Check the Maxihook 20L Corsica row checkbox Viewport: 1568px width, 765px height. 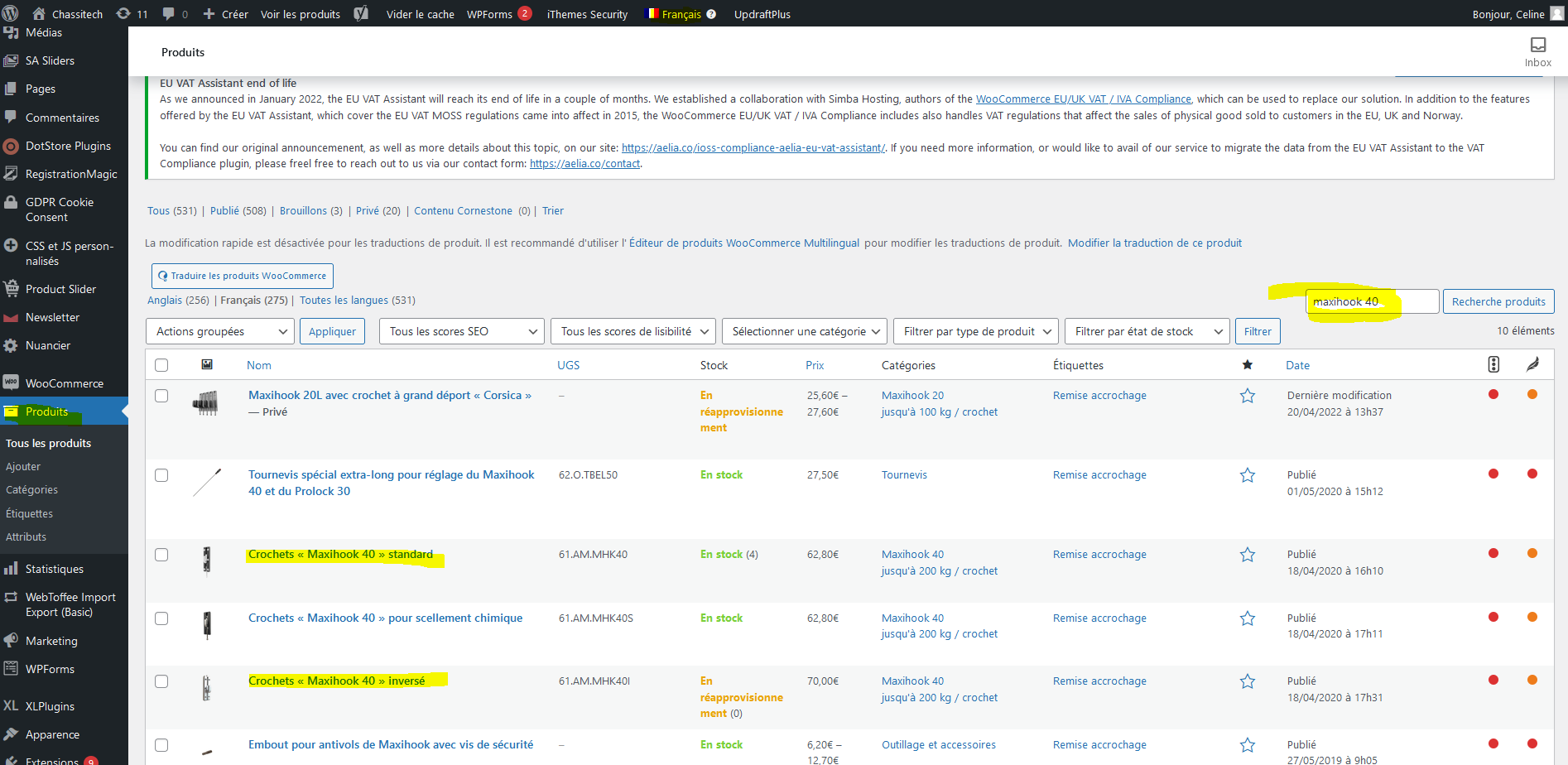pos(161,396)
